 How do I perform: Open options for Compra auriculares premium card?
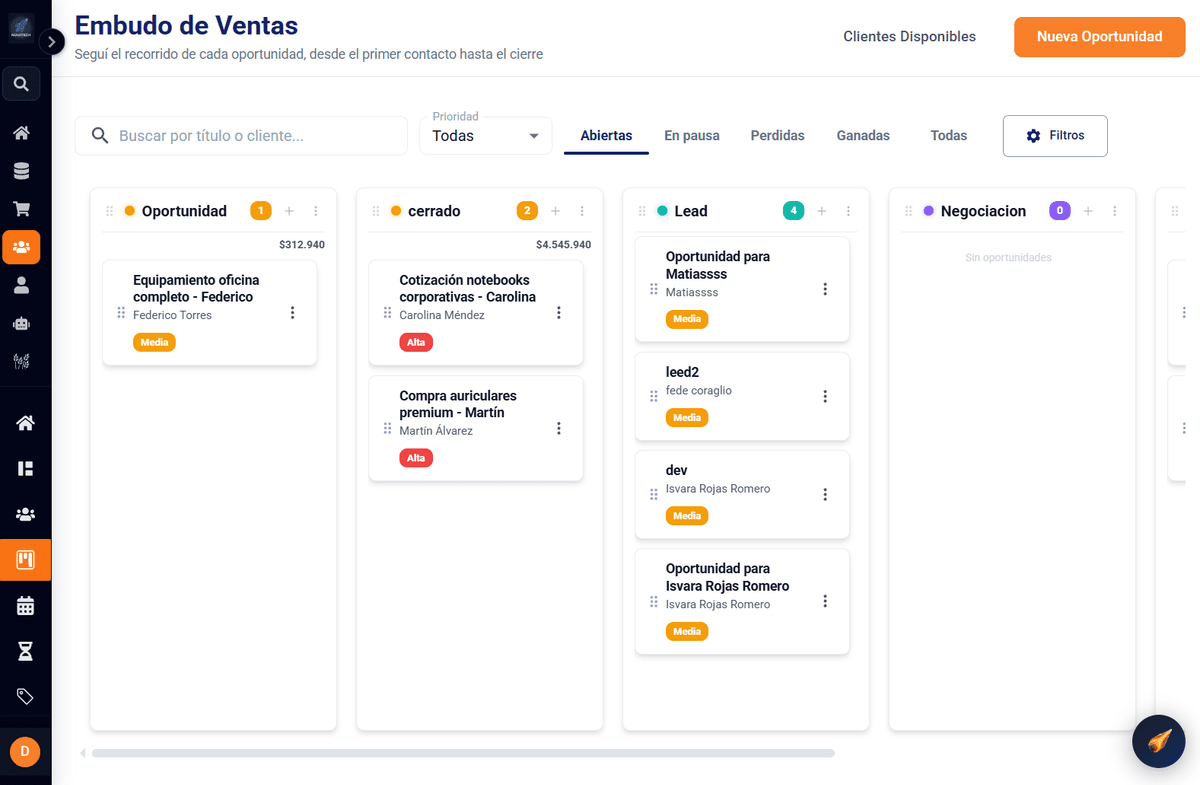pos(559,428)
